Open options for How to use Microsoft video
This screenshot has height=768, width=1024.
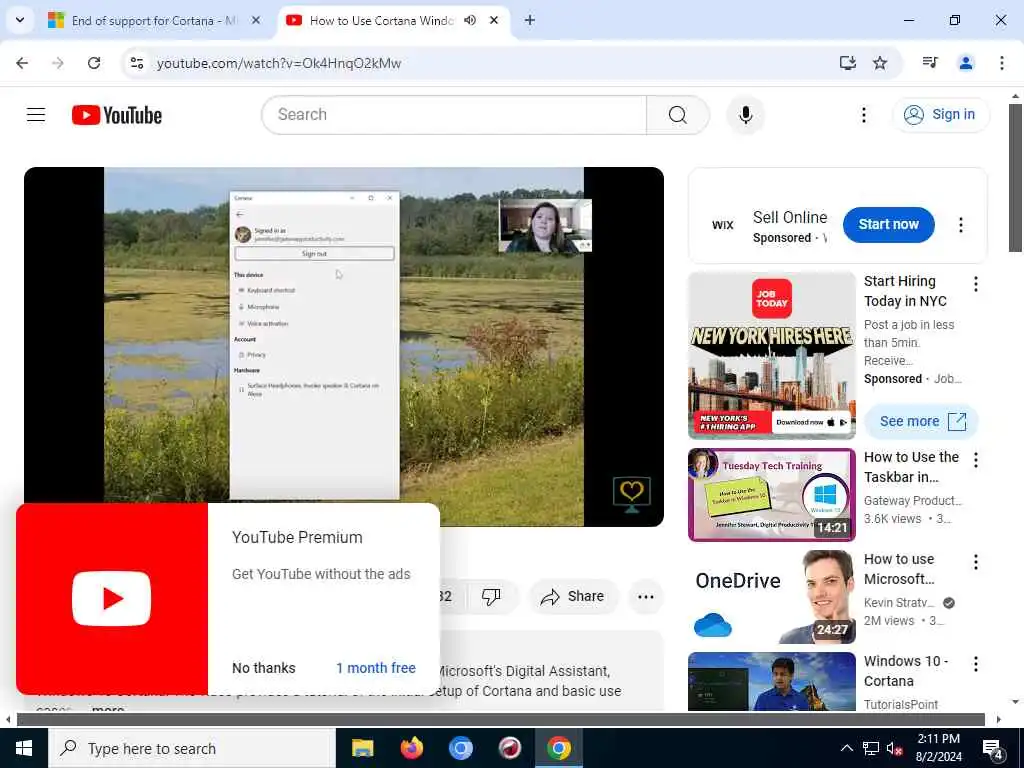tap(976, 562)
